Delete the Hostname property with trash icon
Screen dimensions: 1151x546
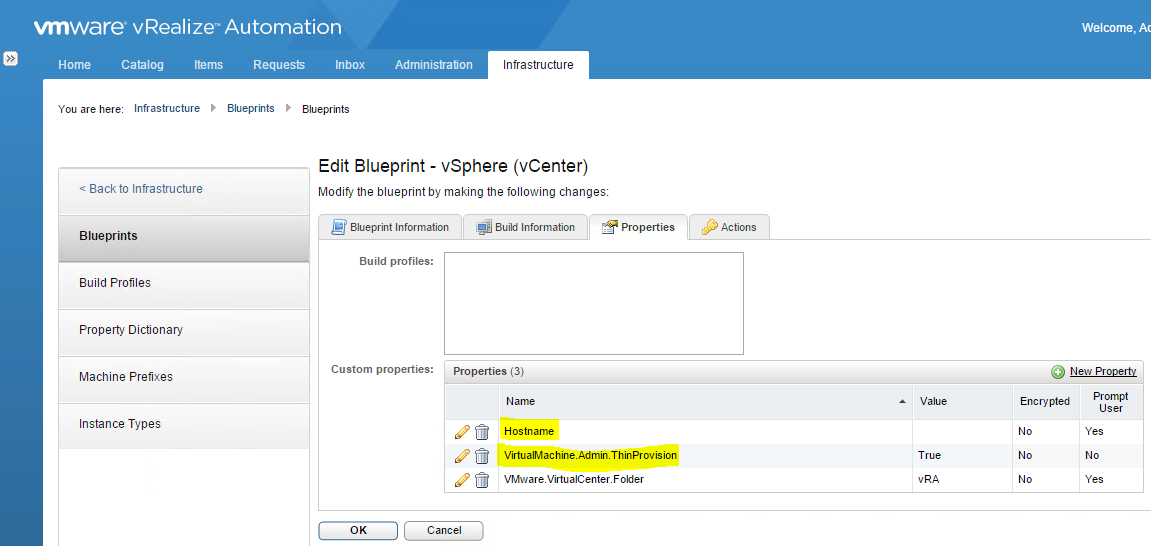coord(482,432)
